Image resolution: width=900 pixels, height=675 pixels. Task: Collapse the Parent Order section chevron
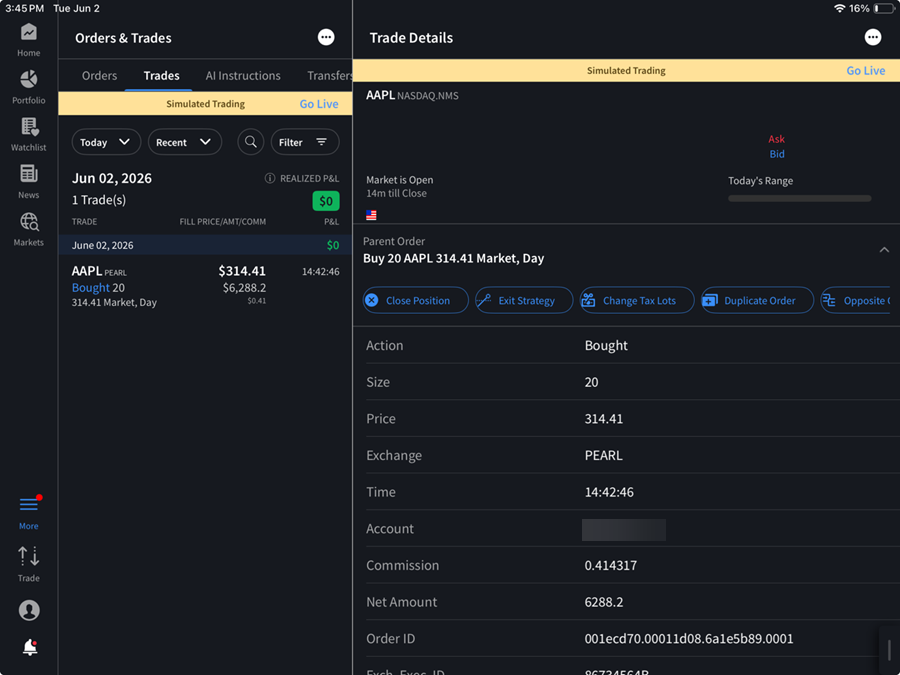coord(884,250)
